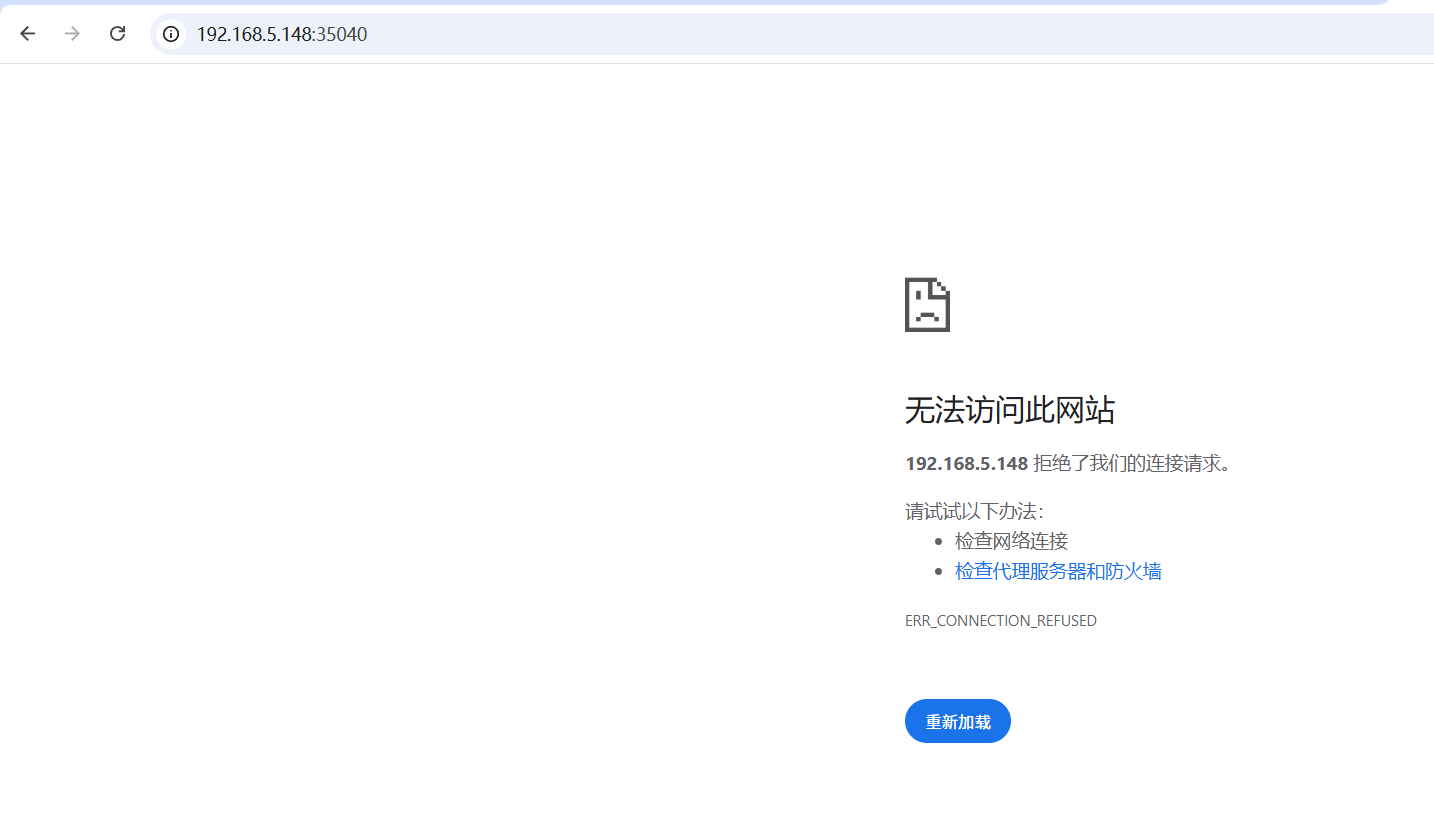Click the 重新加载 reload button
Image resolution: width=1434 pixels, height=836 pixels.
point(958,721)
